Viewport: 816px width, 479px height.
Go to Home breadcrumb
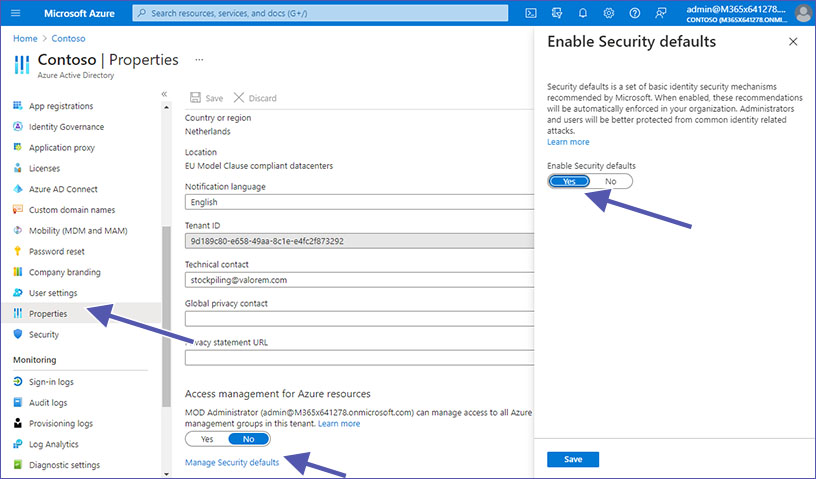(x=25, y=39)
